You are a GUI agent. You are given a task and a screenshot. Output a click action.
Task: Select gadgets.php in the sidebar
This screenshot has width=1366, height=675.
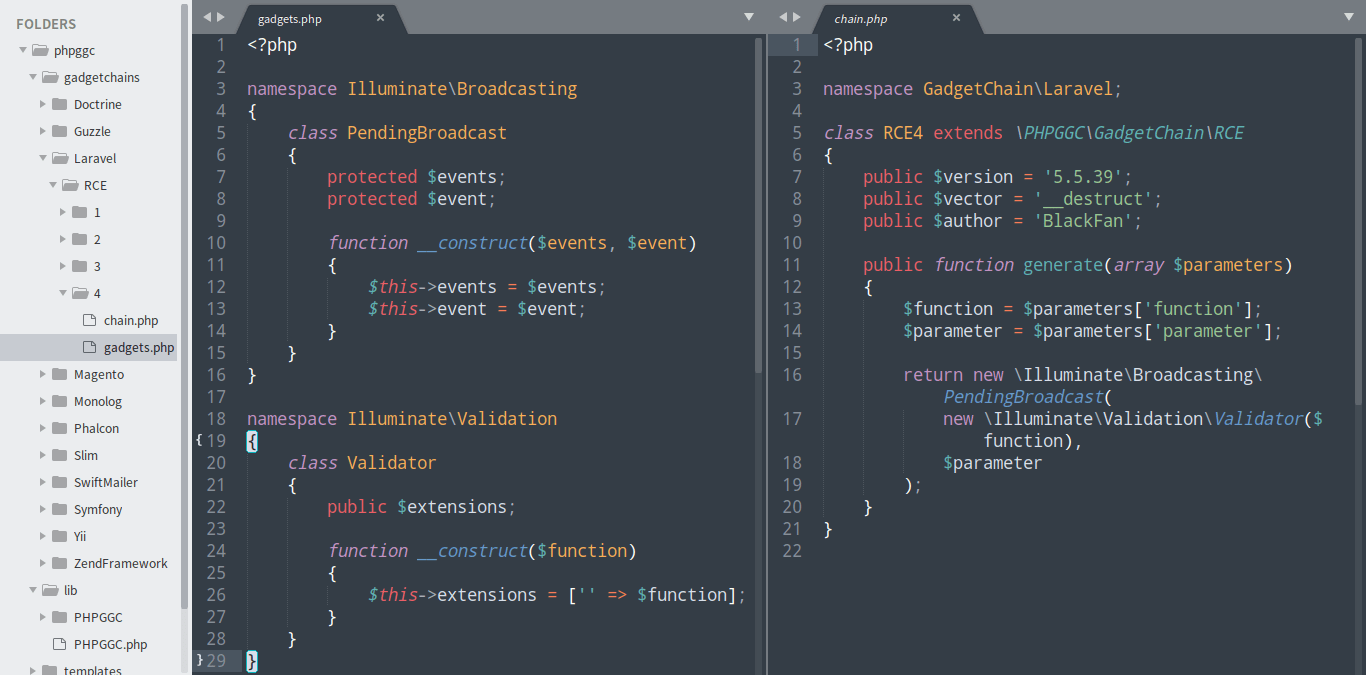pos(139,347)
